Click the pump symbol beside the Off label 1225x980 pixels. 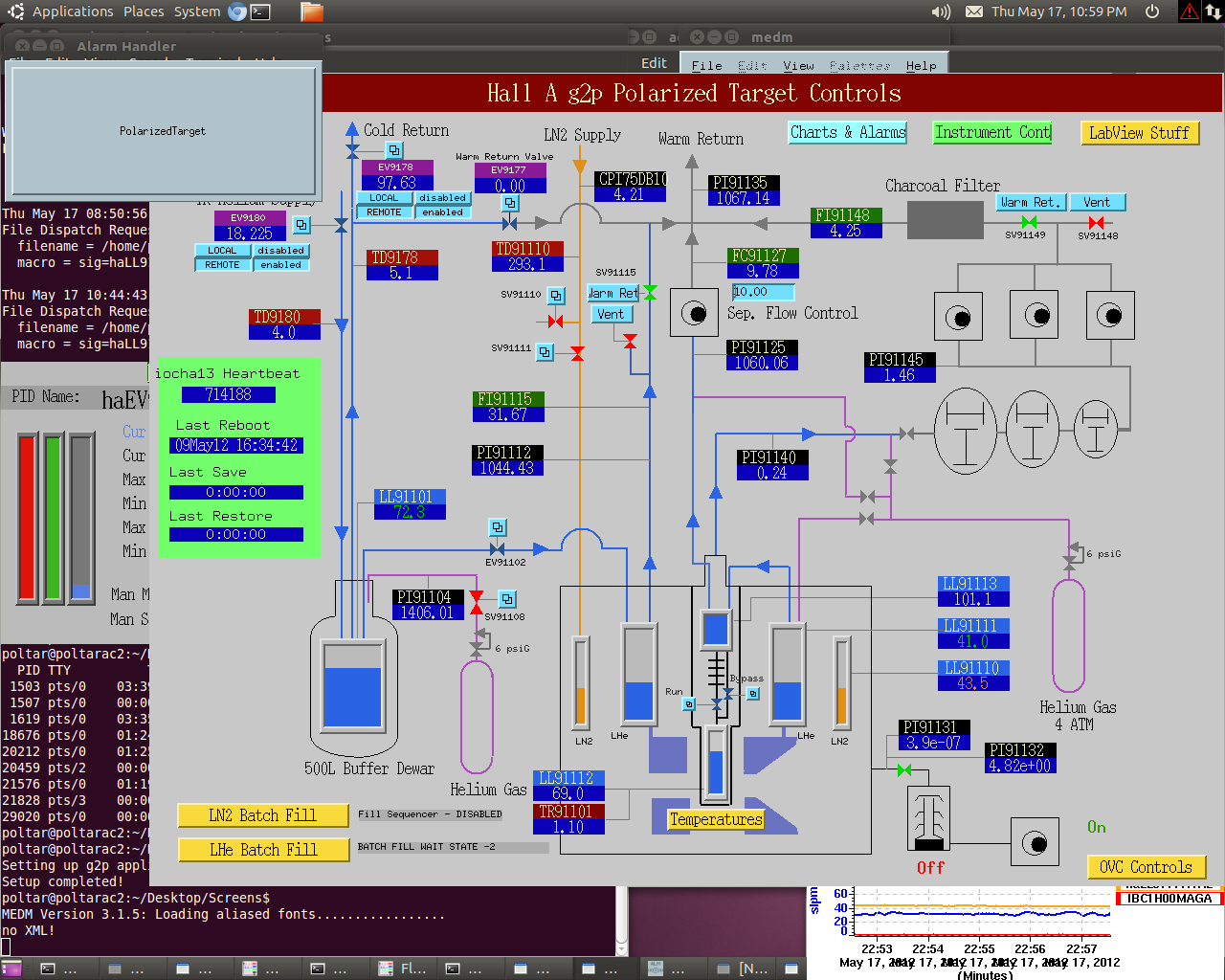(x=1035, y=842)
